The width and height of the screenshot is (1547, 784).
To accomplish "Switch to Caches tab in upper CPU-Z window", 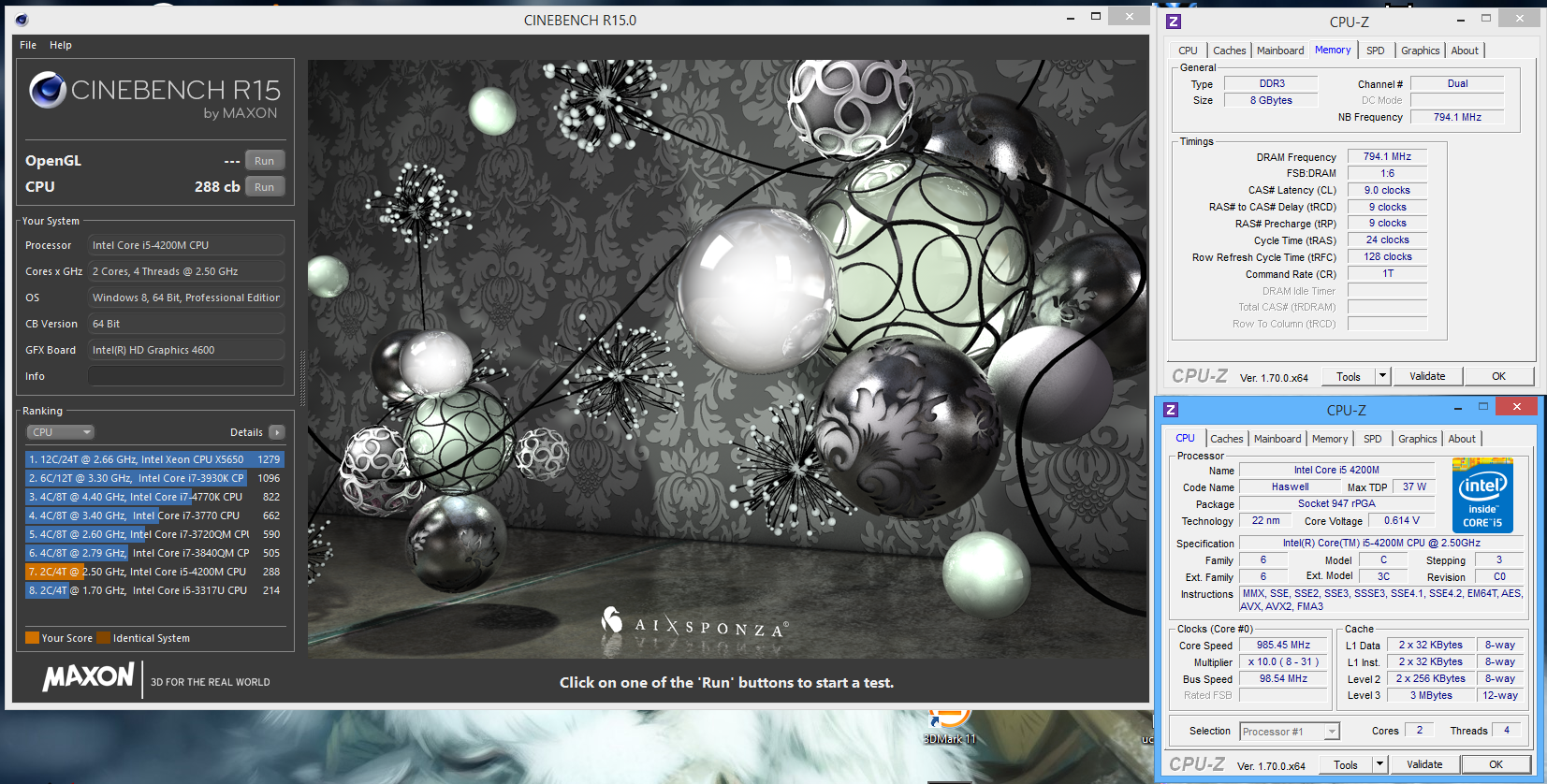I will 1229,51.
